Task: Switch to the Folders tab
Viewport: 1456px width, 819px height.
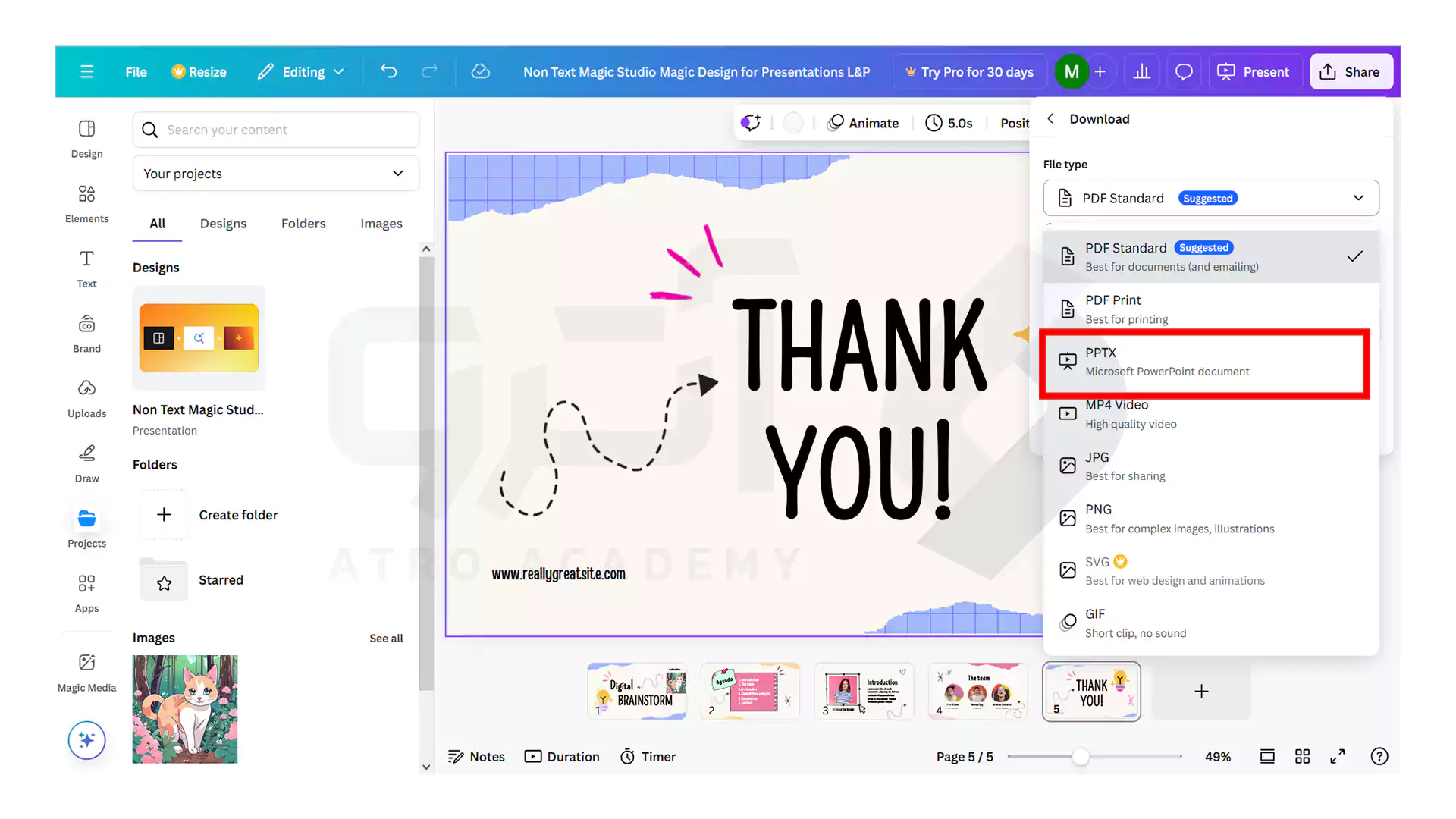Action: click(303, 224)
